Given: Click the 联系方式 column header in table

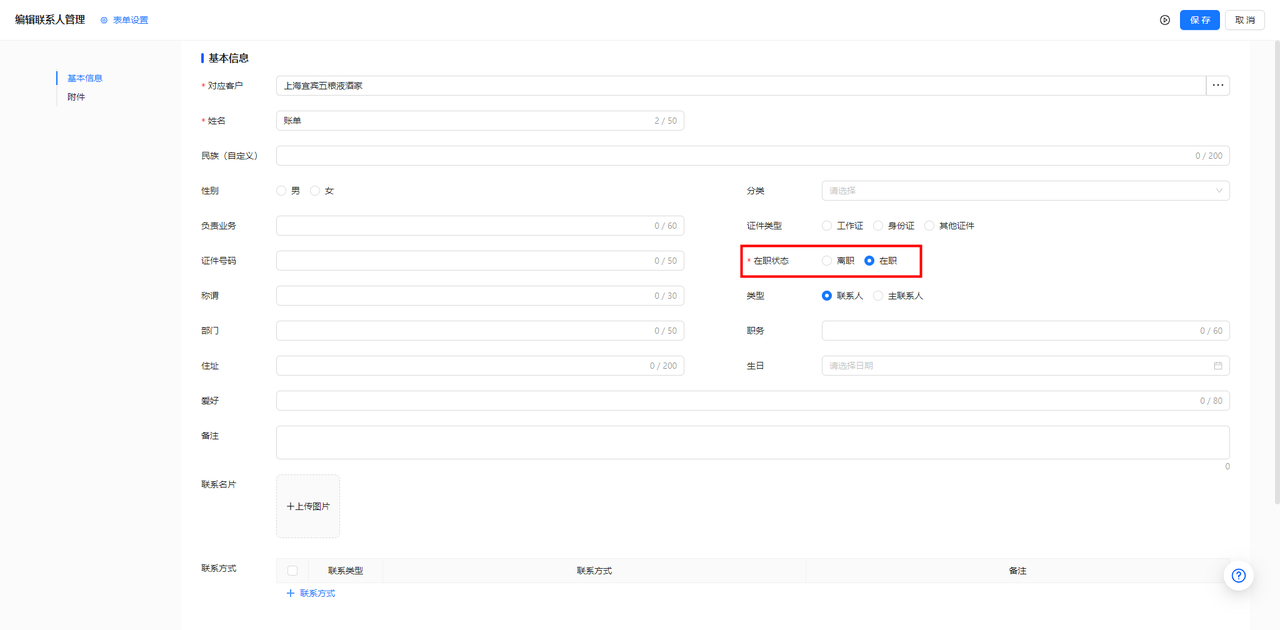Looking at the screenshot, I should [594, 571].
